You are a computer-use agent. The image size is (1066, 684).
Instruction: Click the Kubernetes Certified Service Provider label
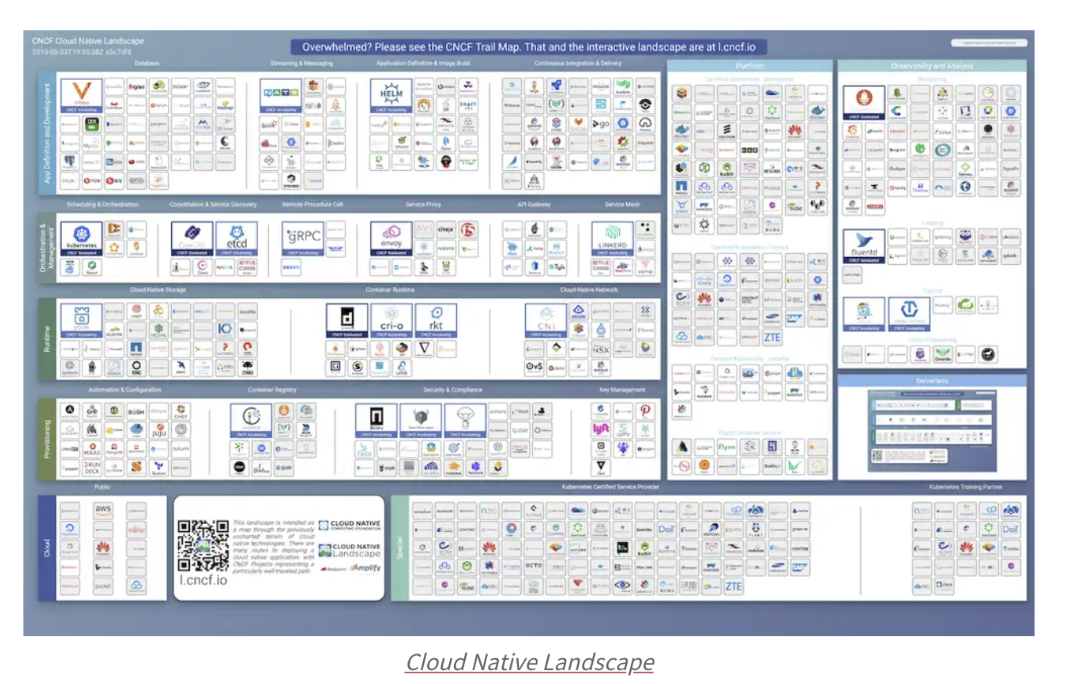[x=611, y=487]
